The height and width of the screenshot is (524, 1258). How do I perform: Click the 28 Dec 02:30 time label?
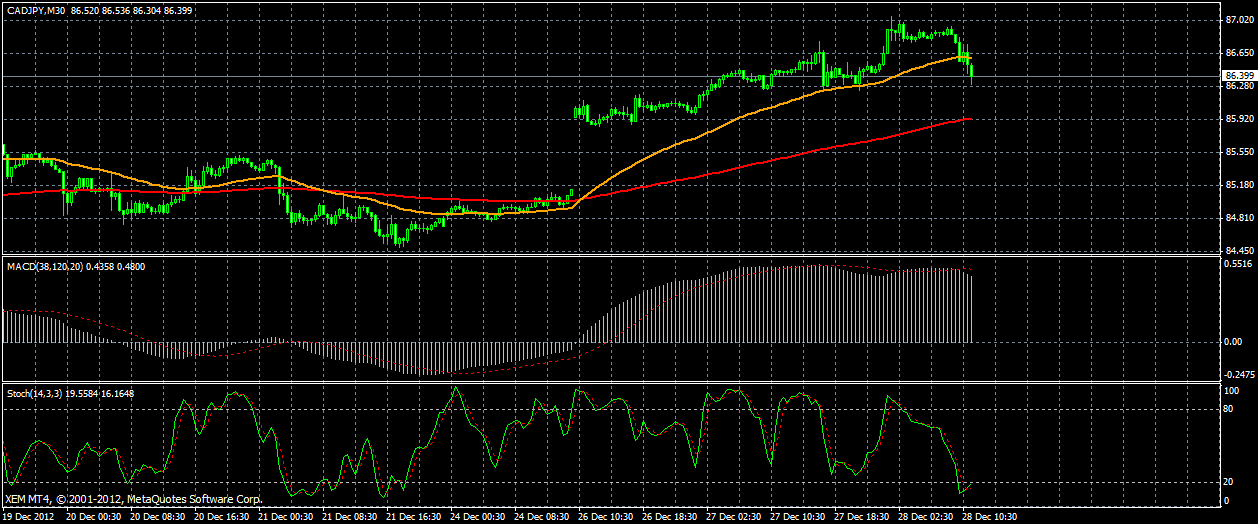click(x=924, y=517)
